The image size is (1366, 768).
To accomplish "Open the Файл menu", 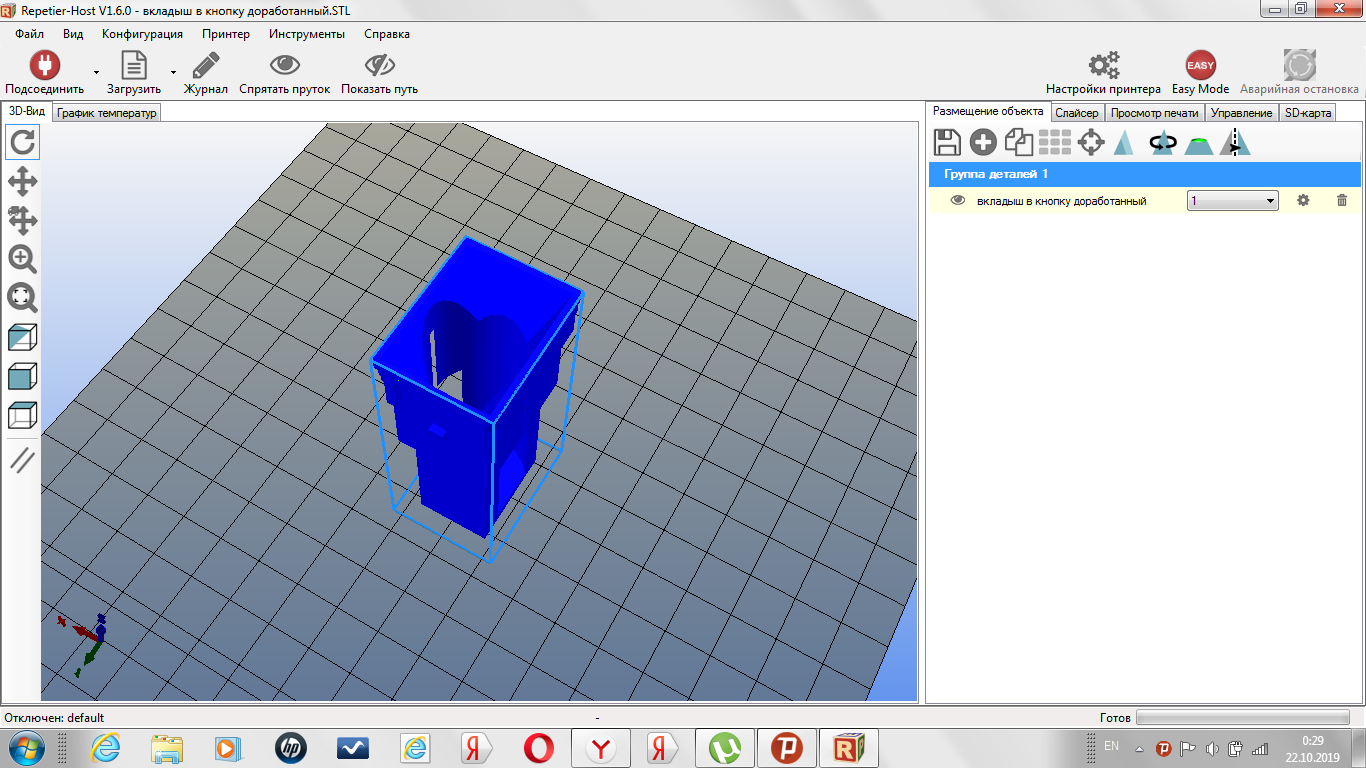I will [30, 34].
